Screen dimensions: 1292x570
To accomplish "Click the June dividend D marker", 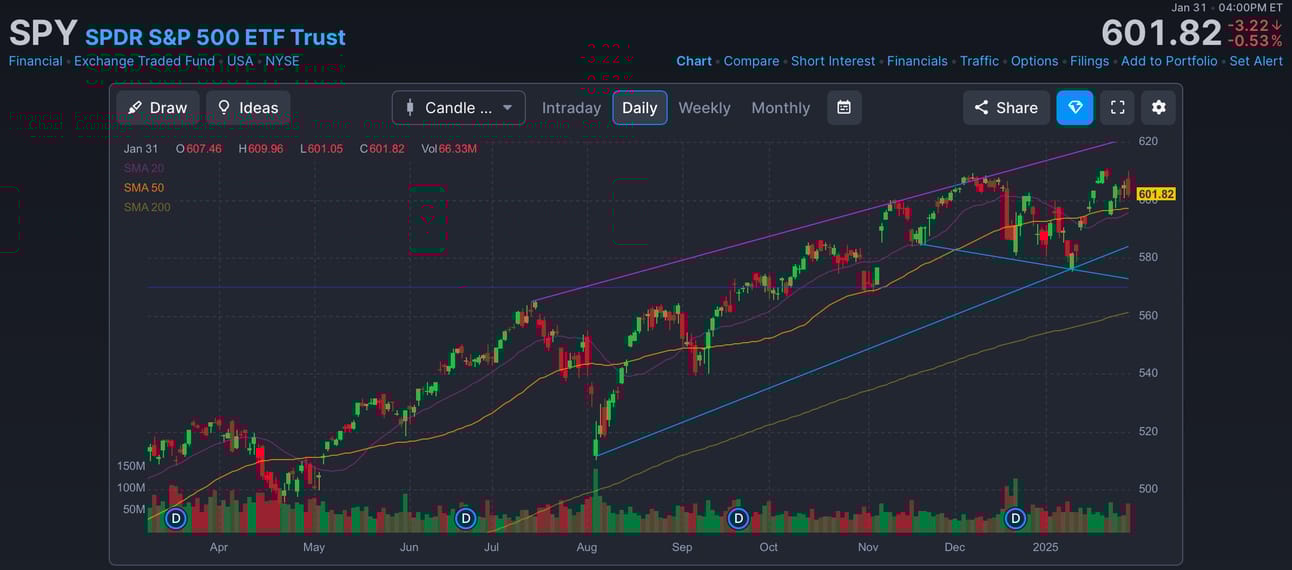I will click(465, 518).
